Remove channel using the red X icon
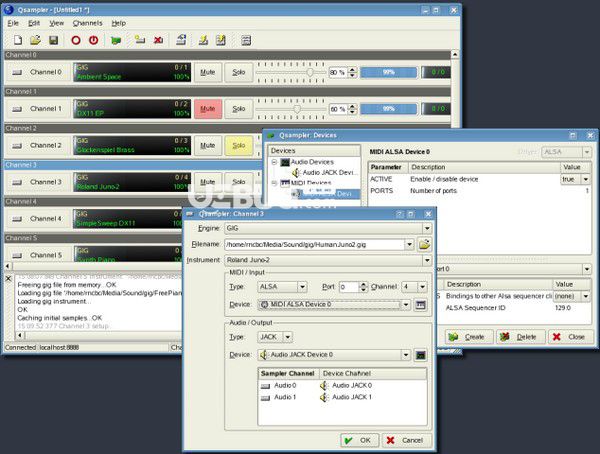600x454 pixels. coord(158,40)
